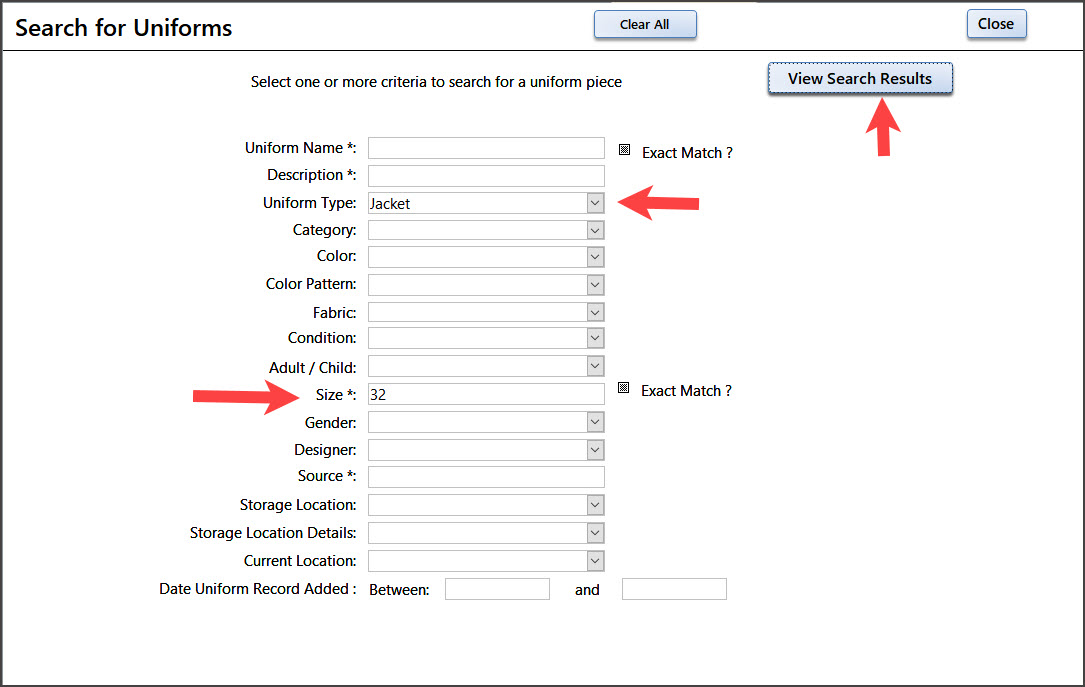
Task: Expand the Gender dropdown
Action: pyautogui.click(x=595, y=423)
